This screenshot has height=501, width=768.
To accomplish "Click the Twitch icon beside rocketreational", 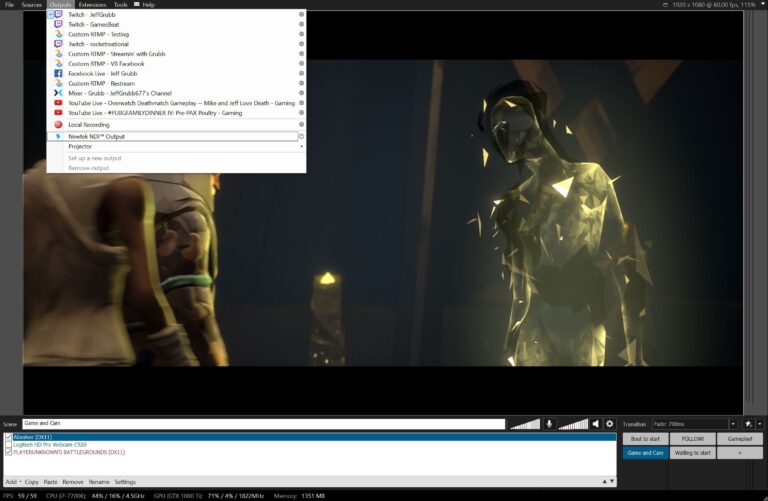I will tap(58, 44).
